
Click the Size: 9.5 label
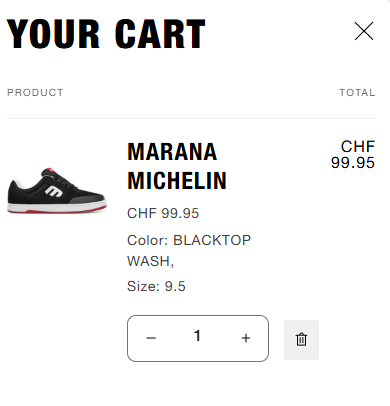[x=156, y=286]
